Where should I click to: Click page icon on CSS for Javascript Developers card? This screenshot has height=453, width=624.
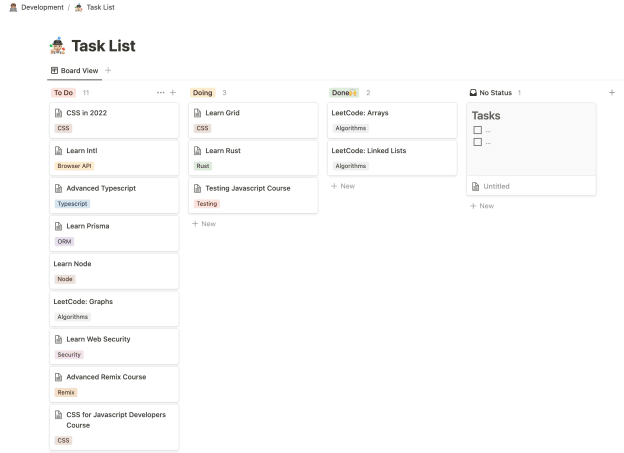pos(58,415)
